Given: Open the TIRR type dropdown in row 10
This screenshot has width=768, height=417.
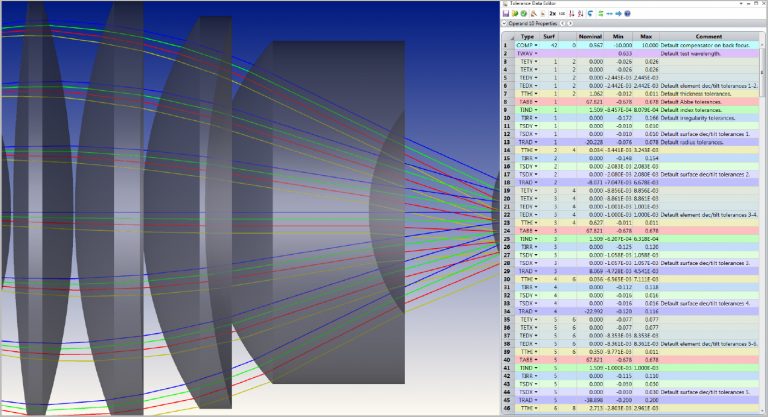Looking at the screenshot, I should click(536, 118).
